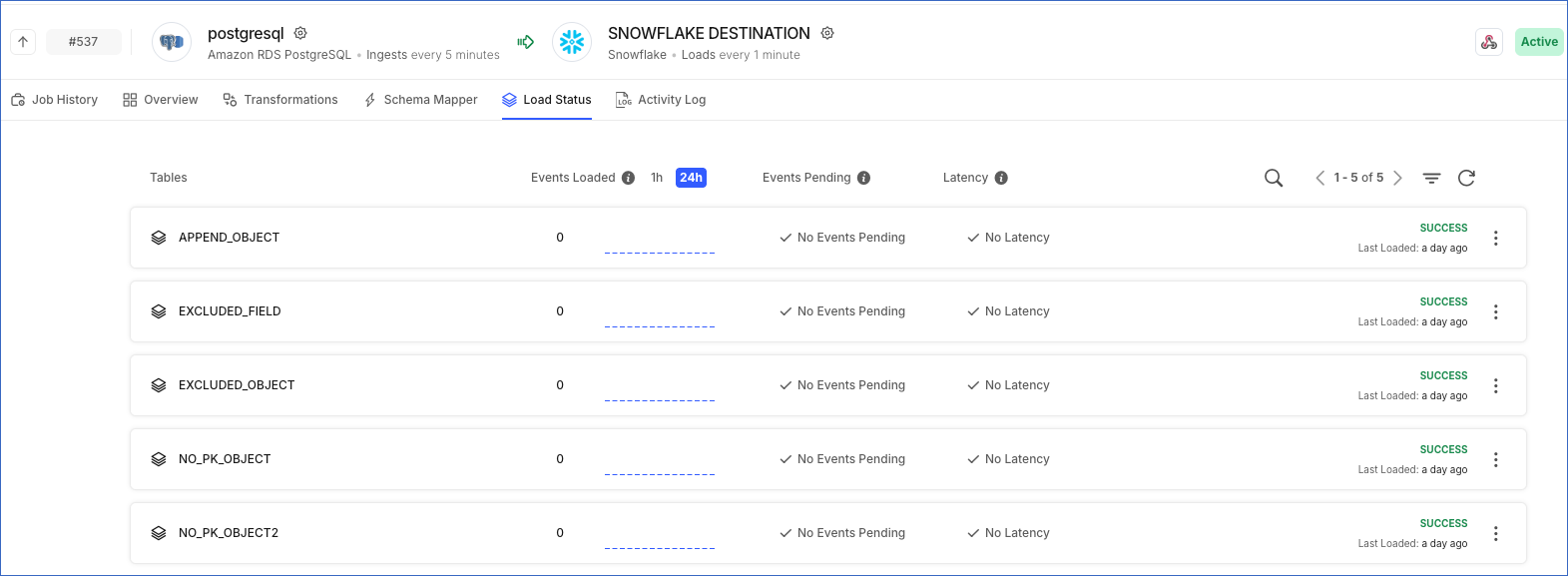Image resolution: width=1568 pixels, height=576 pixels.
Task: Open the Job History tab
Action: pyautogui.click(x=54, y=100)
